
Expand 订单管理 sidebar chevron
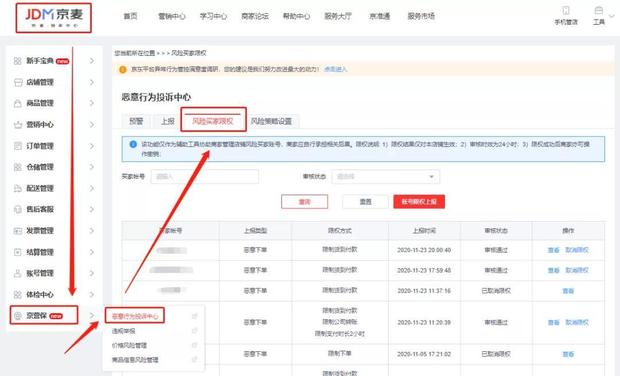click(92, 146)
